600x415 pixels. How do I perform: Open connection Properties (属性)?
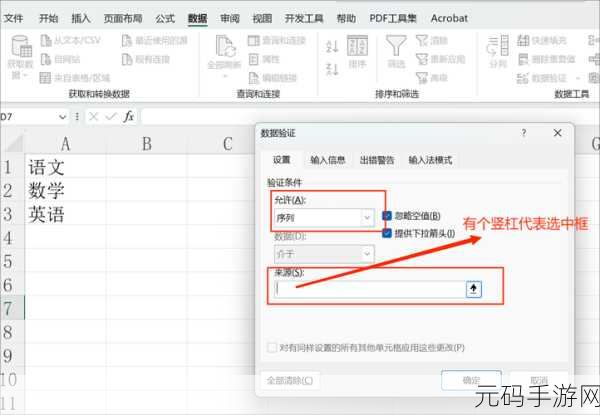[264, 59]
